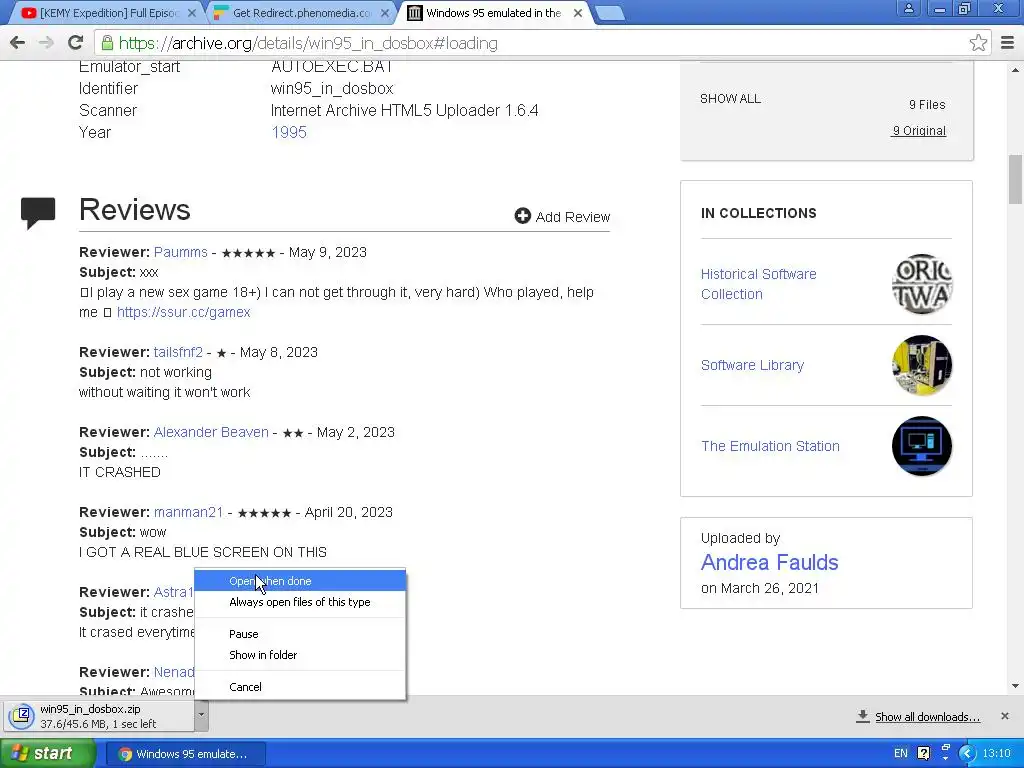Open the Chrome hamburger menu
Viewport: 1024px width, 768px height.
pos(1008,43)
